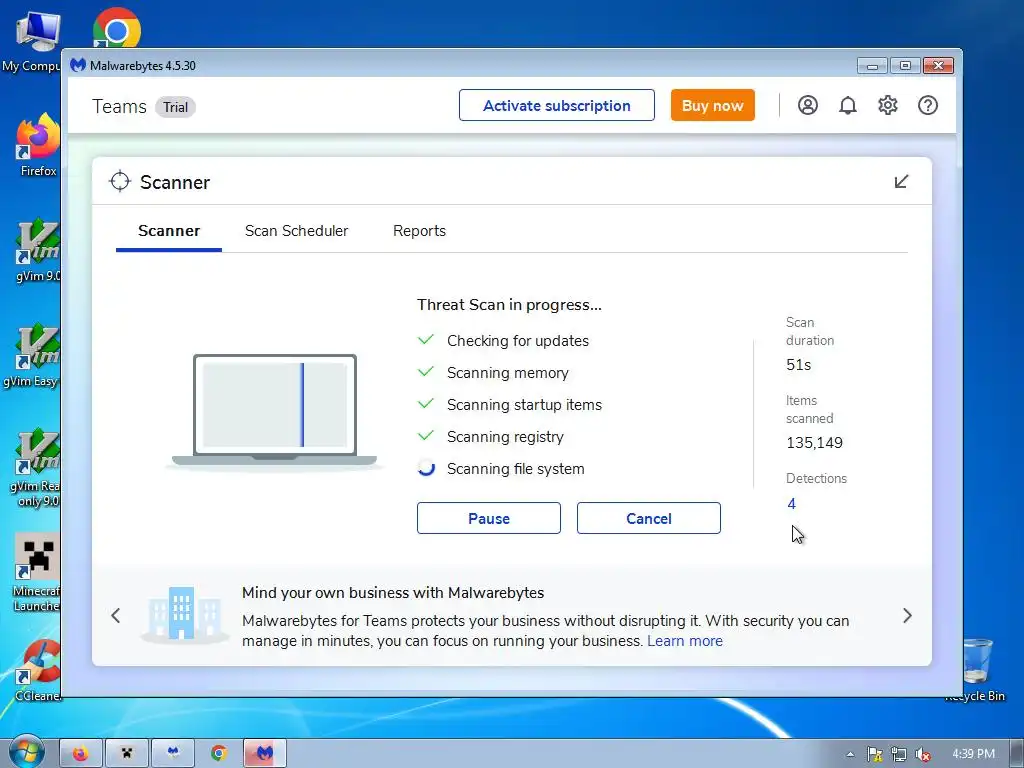Cancel the threat scan
The height and width of the screenshot is (768, 1024).
(649, 518)
